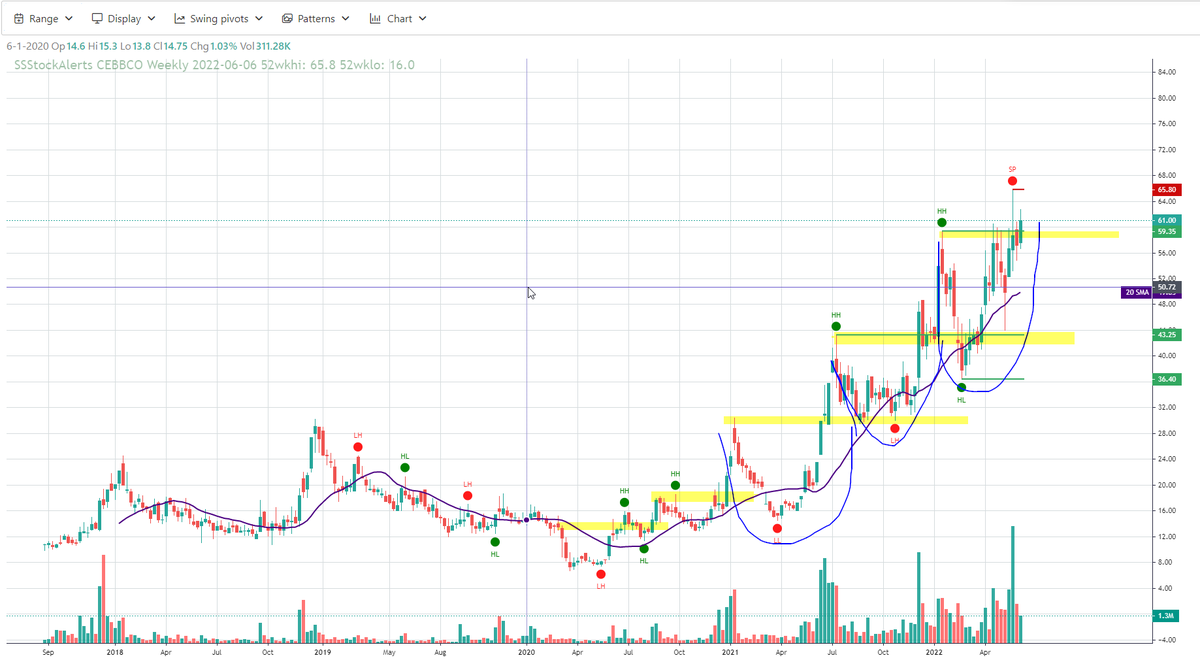This screenshot has width=1200, height=662.
Task: Click the 6-1-2020 date readout
Action: (27, 46)
